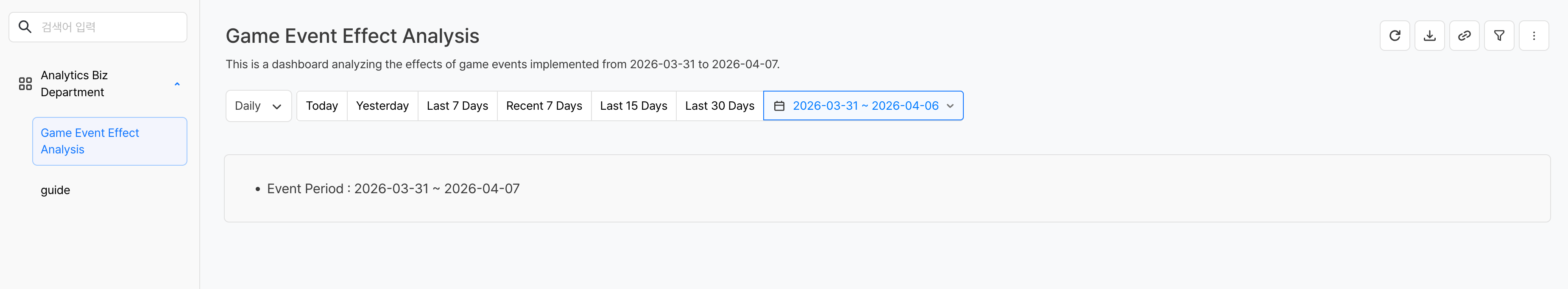This screenshot has height=289, width=1568.
Task: Open the Daily granularity dropdown
Action: [258, 106]
